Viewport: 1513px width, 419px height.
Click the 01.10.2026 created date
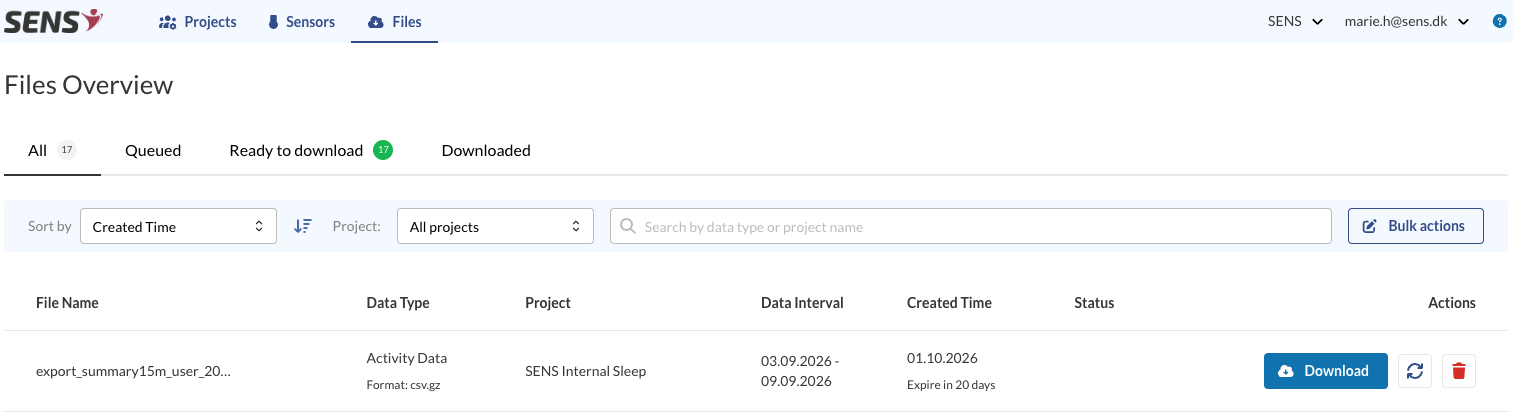point(942,358)
